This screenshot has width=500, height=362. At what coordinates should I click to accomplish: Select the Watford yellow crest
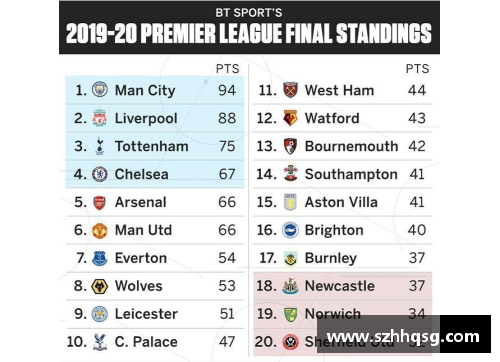click(290, 118)
